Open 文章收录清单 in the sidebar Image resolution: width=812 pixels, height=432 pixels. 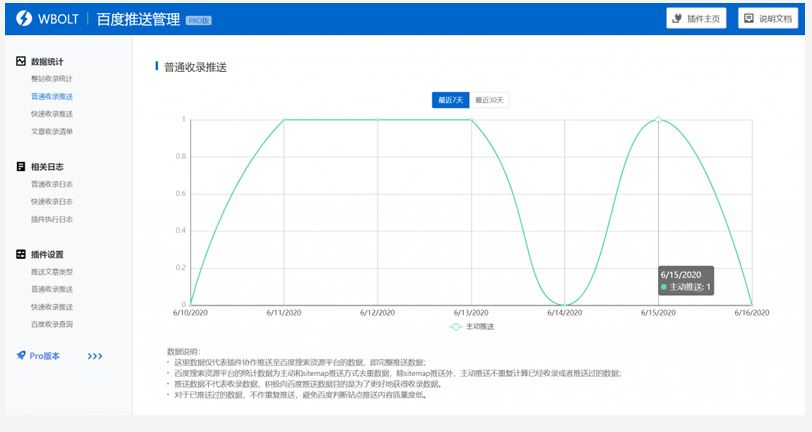point(51,131)
